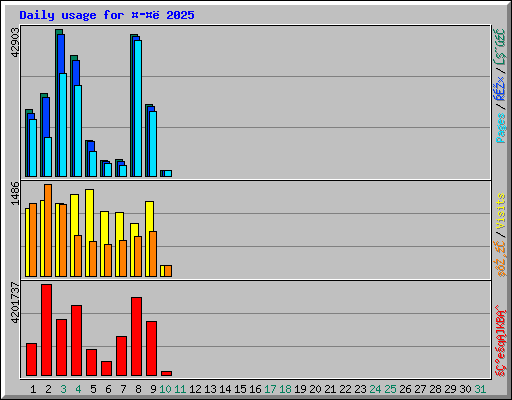
Task: Select the y-axis value 42903
Action: coord(15,43)
